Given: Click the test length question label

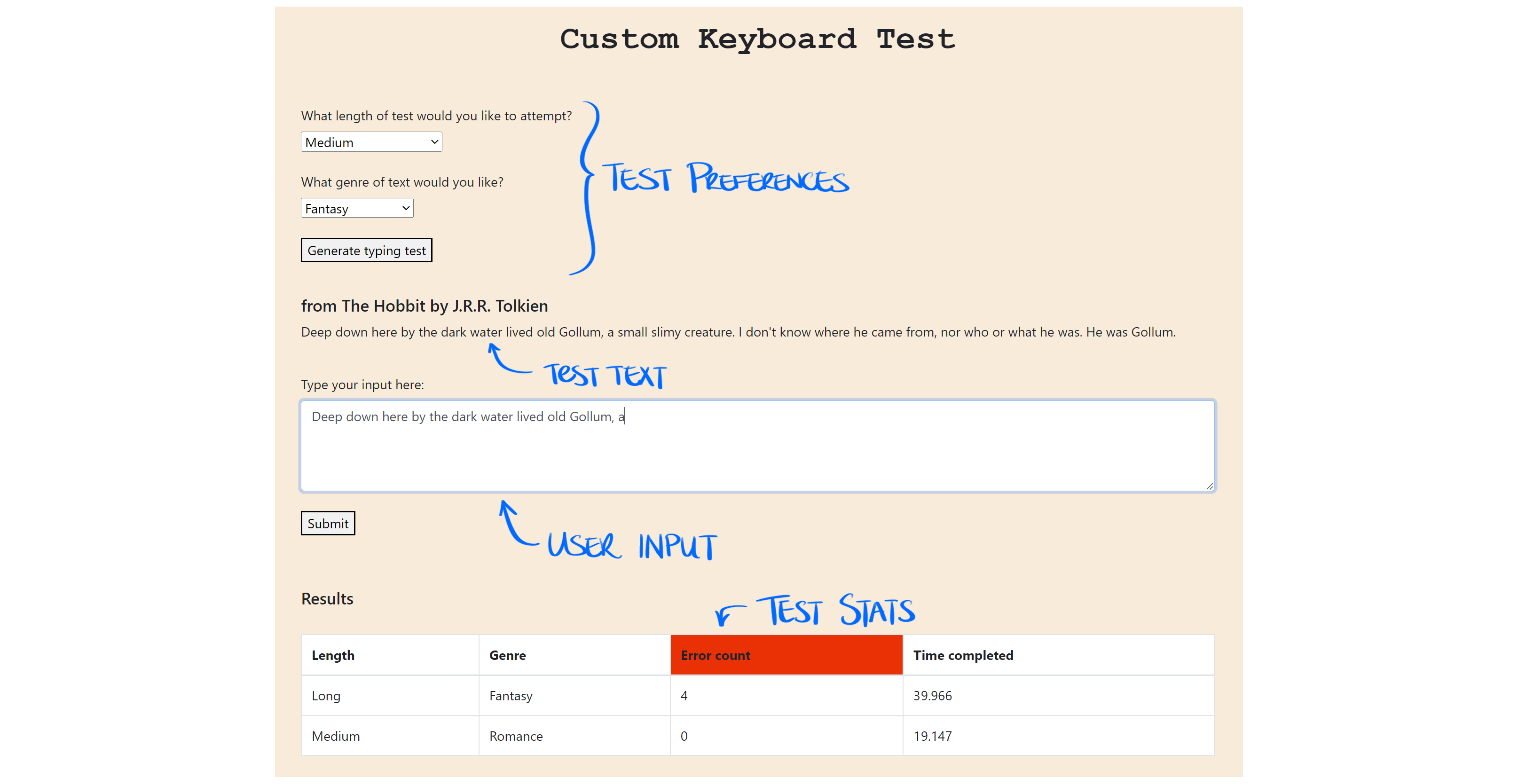Looking at the screenshot, I should tap(437, 116).
